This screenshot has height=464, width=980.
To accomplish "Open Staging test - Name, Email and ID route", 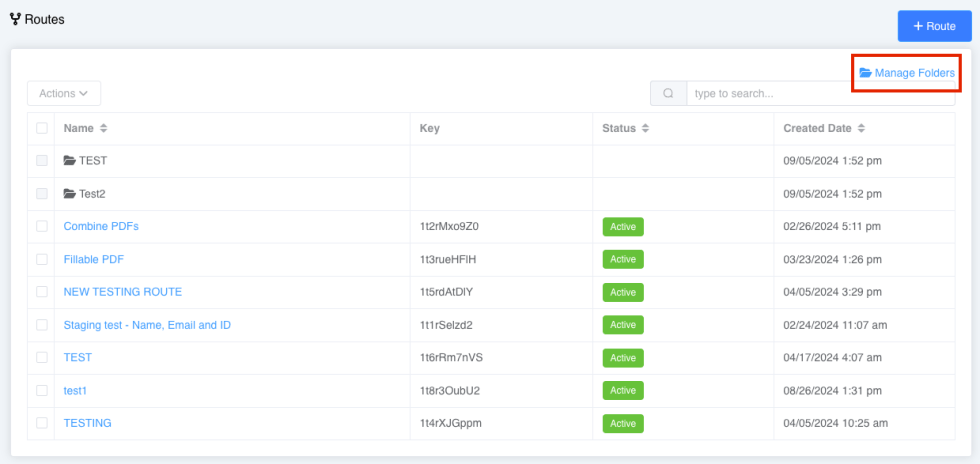I will [x=148, y=325].
